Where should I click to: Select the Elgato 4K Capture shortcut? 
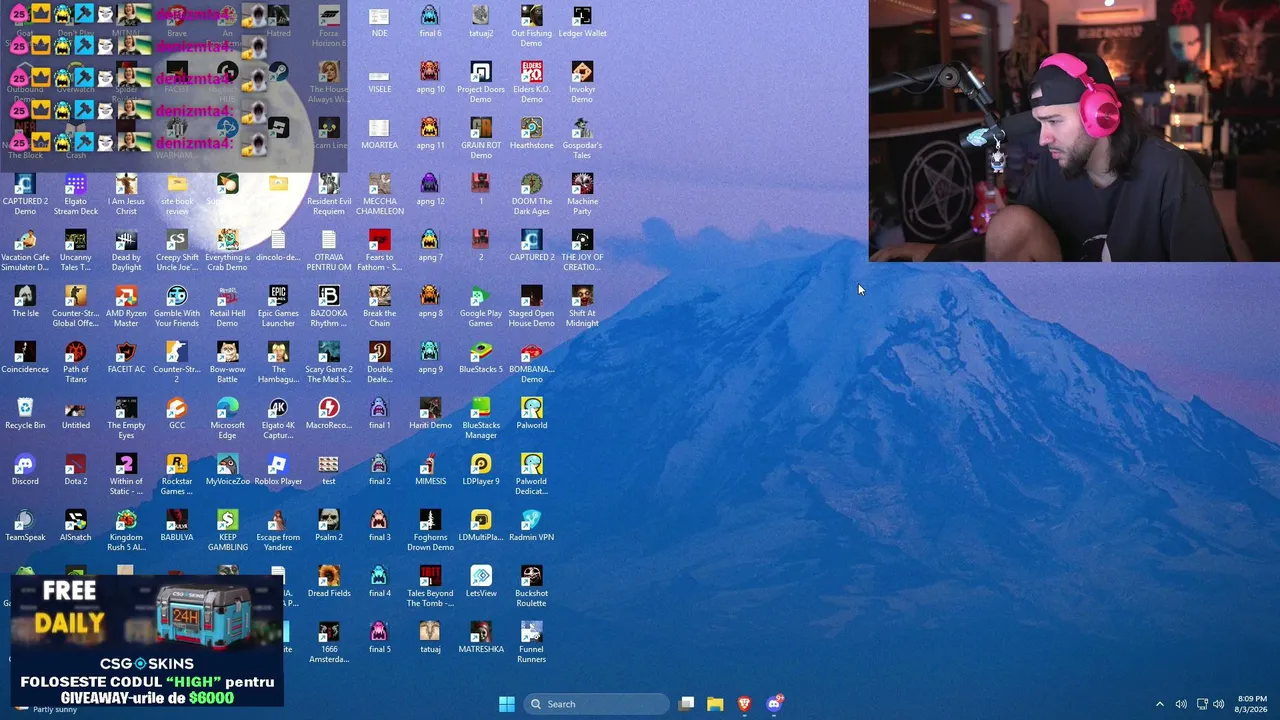[x=278, y=419]
